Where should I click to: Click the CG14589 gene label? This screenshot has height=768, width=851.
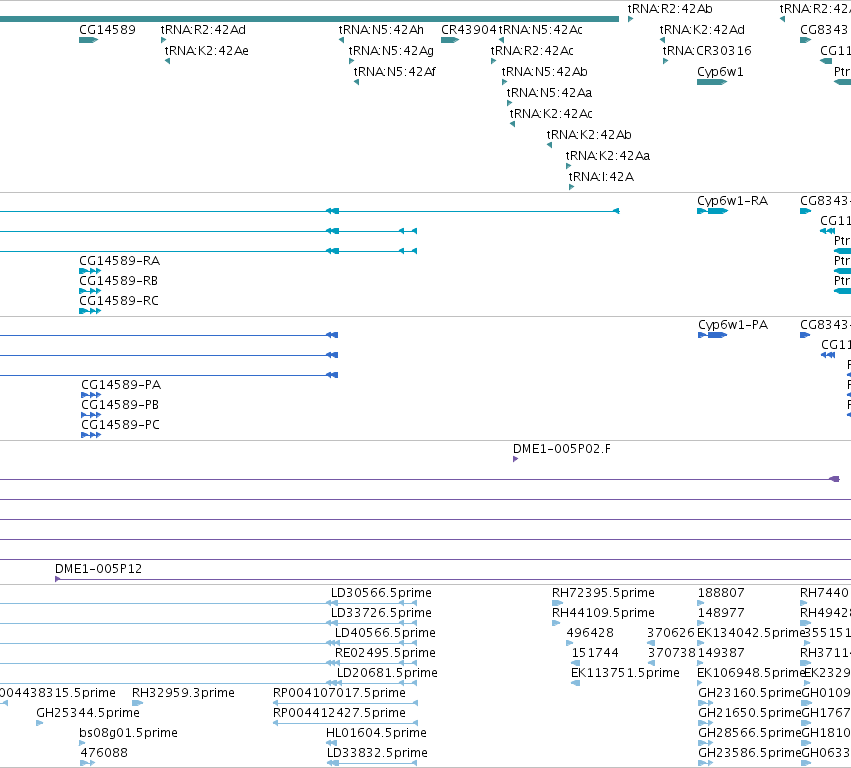(107, 30)
